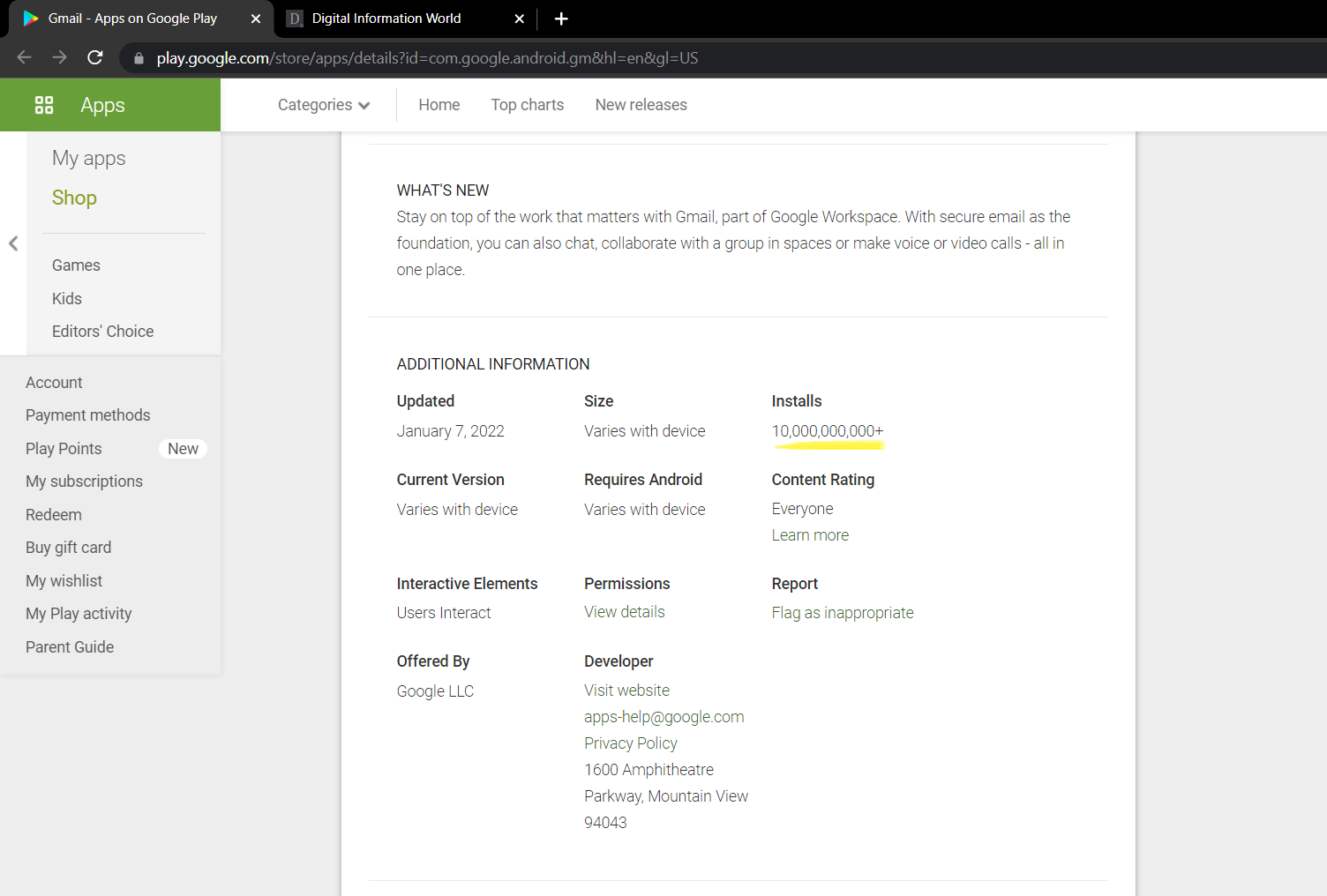Open My apps in sidebar
Screen dimensions: 1327x896
coord(89,159)
